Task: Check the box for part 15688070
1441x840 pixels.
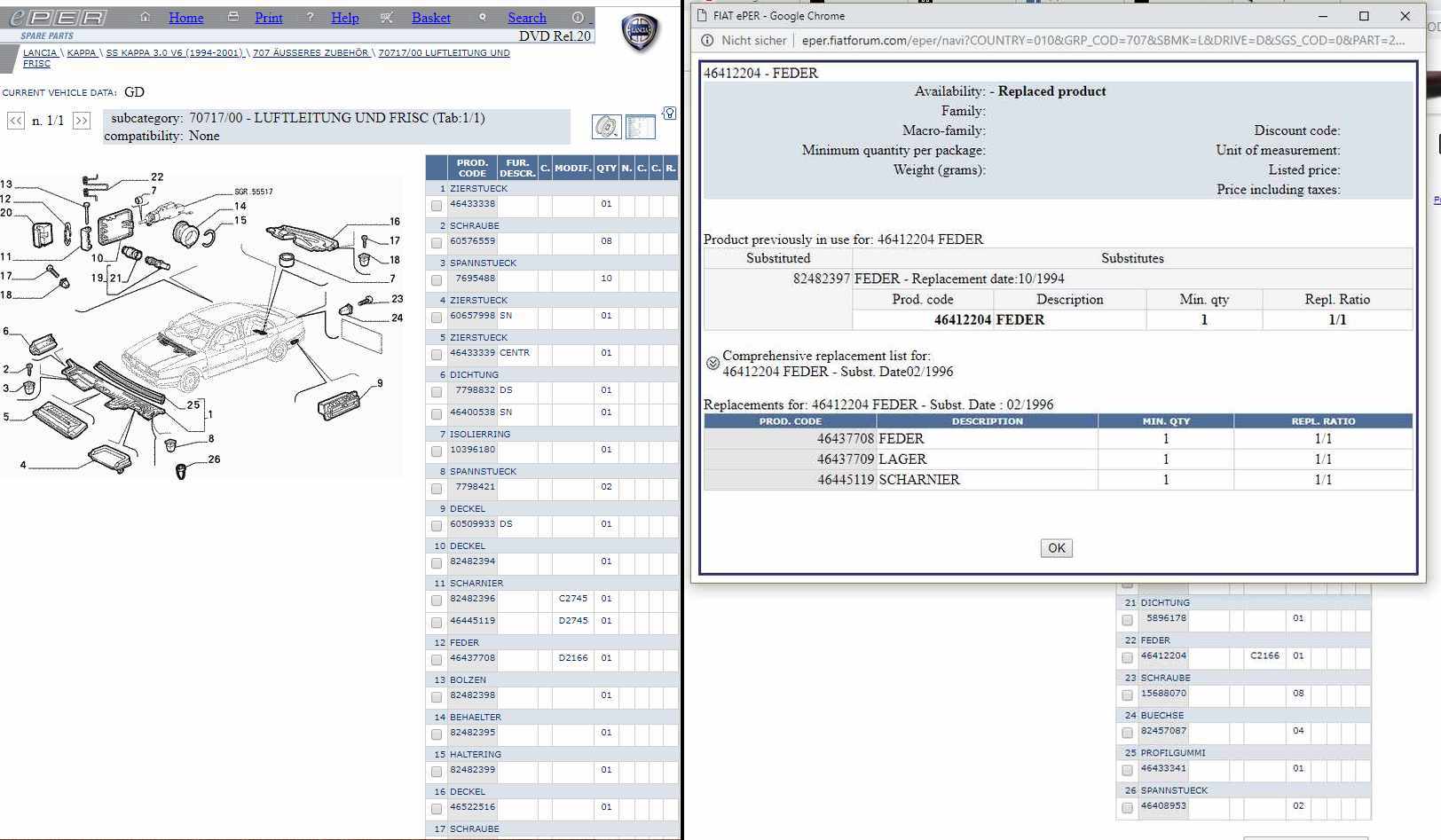Action: (x=1128, y=695)
